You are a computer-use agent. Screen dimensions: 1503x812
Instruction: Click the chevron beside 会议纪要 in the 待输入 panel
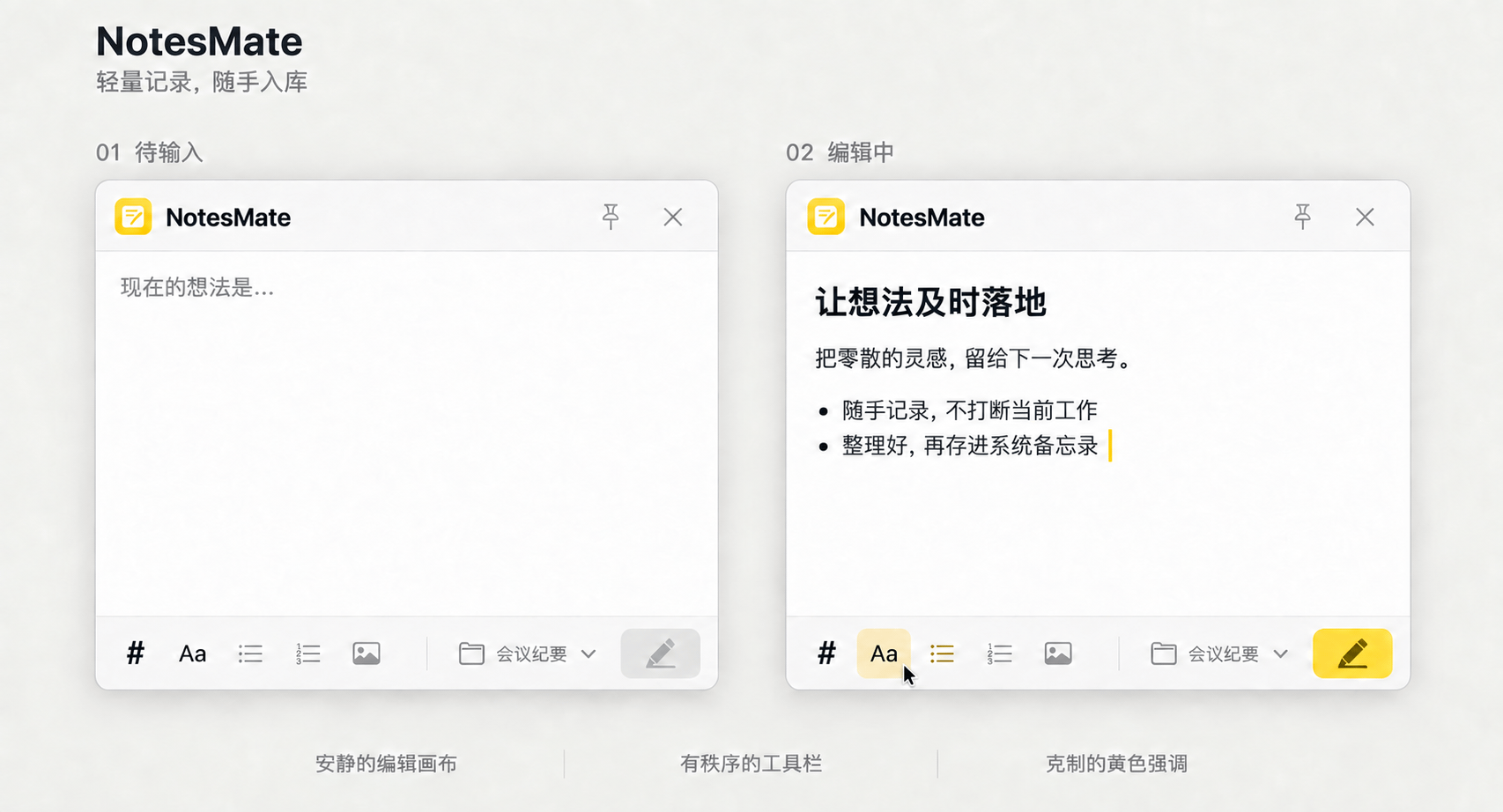click(589, 653)
